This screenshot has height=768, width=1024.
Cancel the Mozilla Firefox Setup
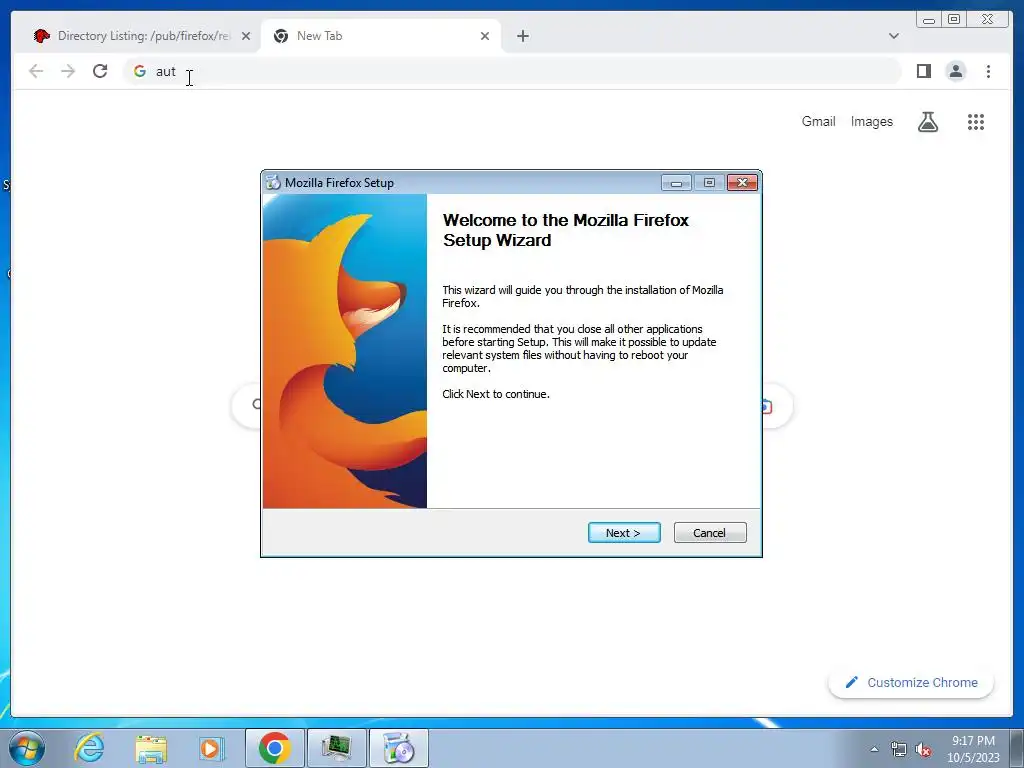pyautogui.click(x=710, y=533)
